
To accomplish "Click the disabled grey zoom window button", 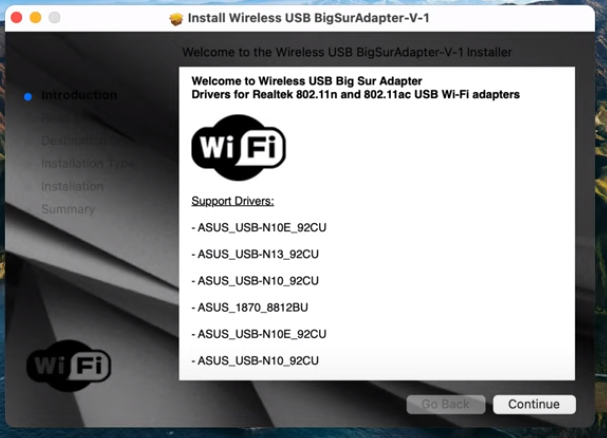I will click(54, 18).
